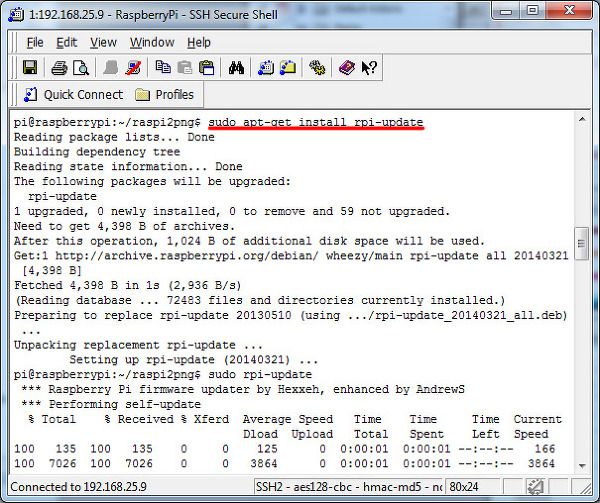Click the clipboard Paste Selection icon
This screenshot has width=600, height=503.
pos(207,68)
